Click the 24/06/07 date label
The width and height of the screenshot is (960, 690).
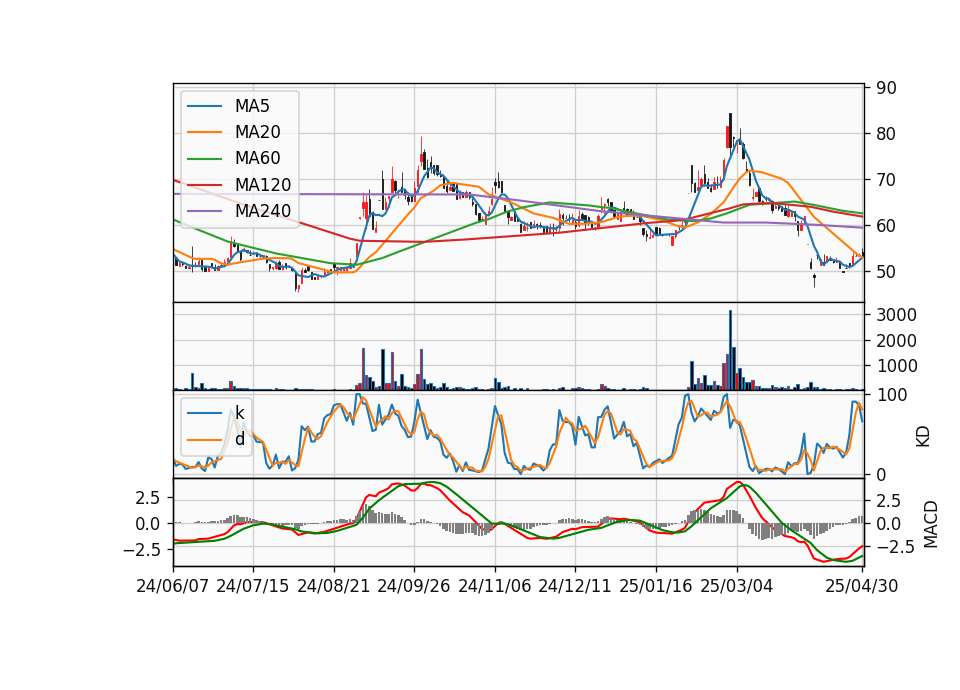click(172, 586)
